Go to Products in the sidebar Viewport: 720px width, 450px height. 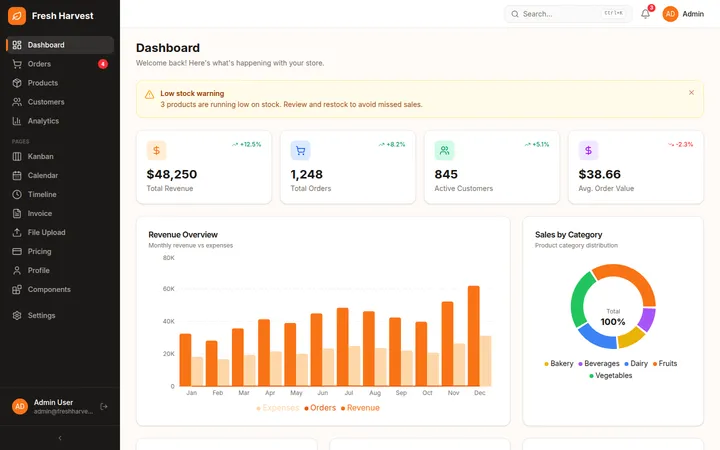(x=60, y=83)
